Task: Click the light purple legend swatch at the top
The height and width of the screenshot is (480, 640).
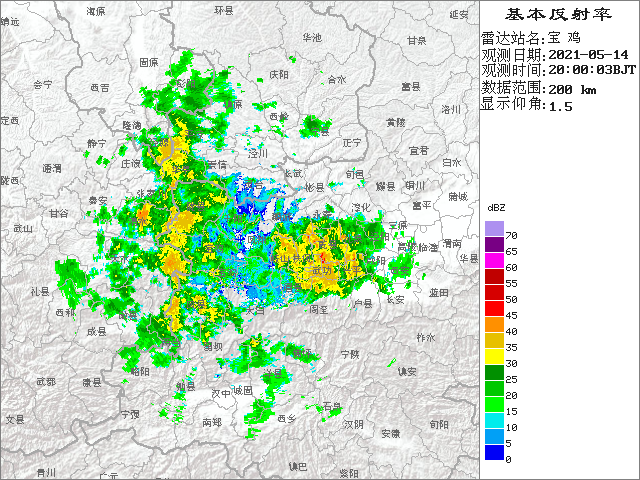Action: coord(494,229)
